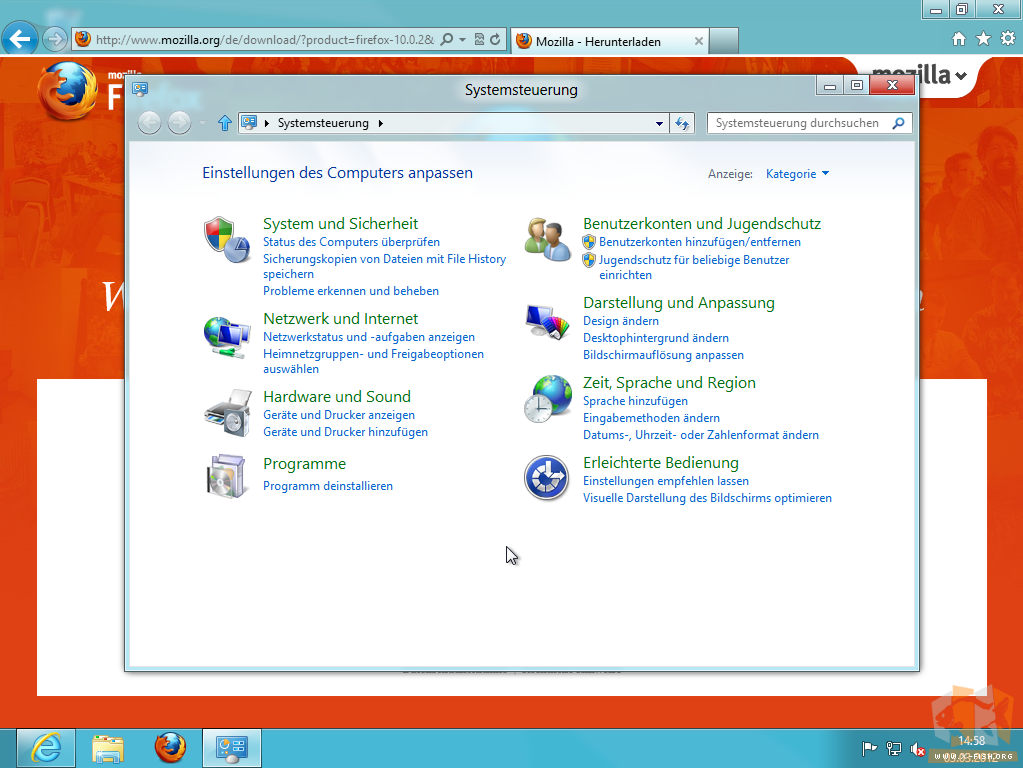Open Internet Explorer tools gear
The height and width of the screenshot is (768, 1023).
tap(1008, 39)
